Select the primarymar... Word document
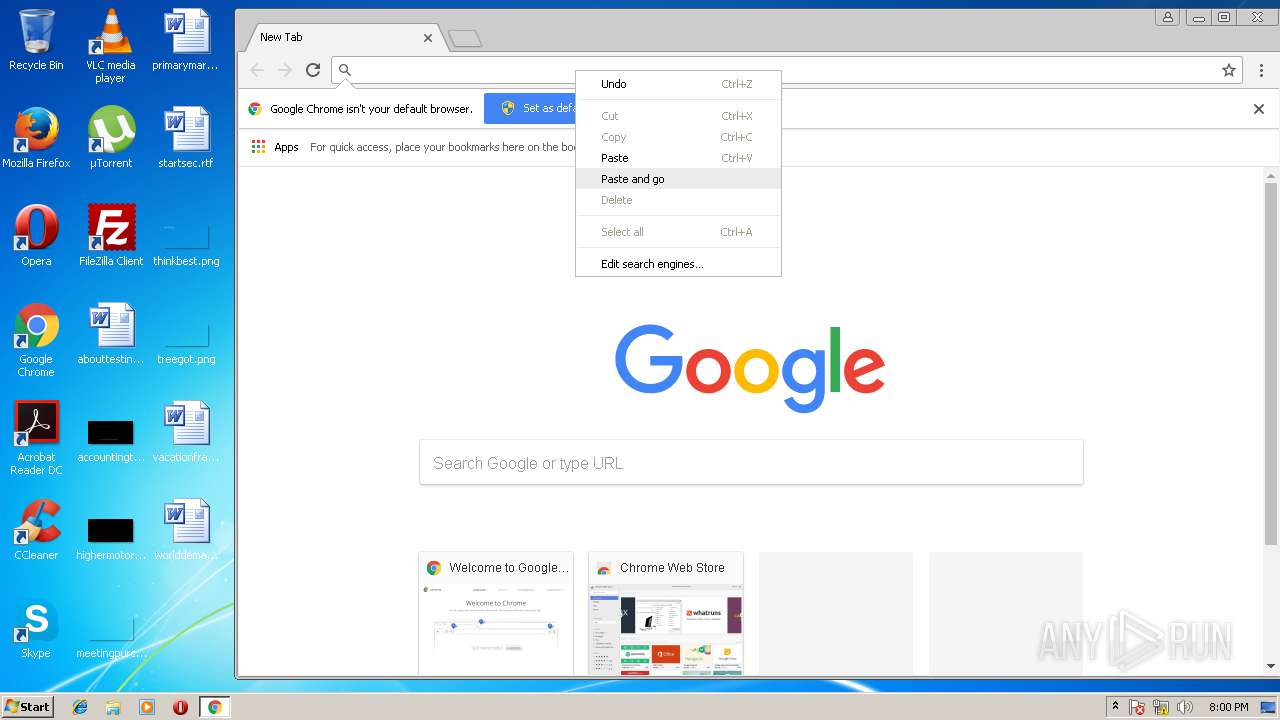The width and height of the screenshot is (1280, 720). (x=186, y=40)
